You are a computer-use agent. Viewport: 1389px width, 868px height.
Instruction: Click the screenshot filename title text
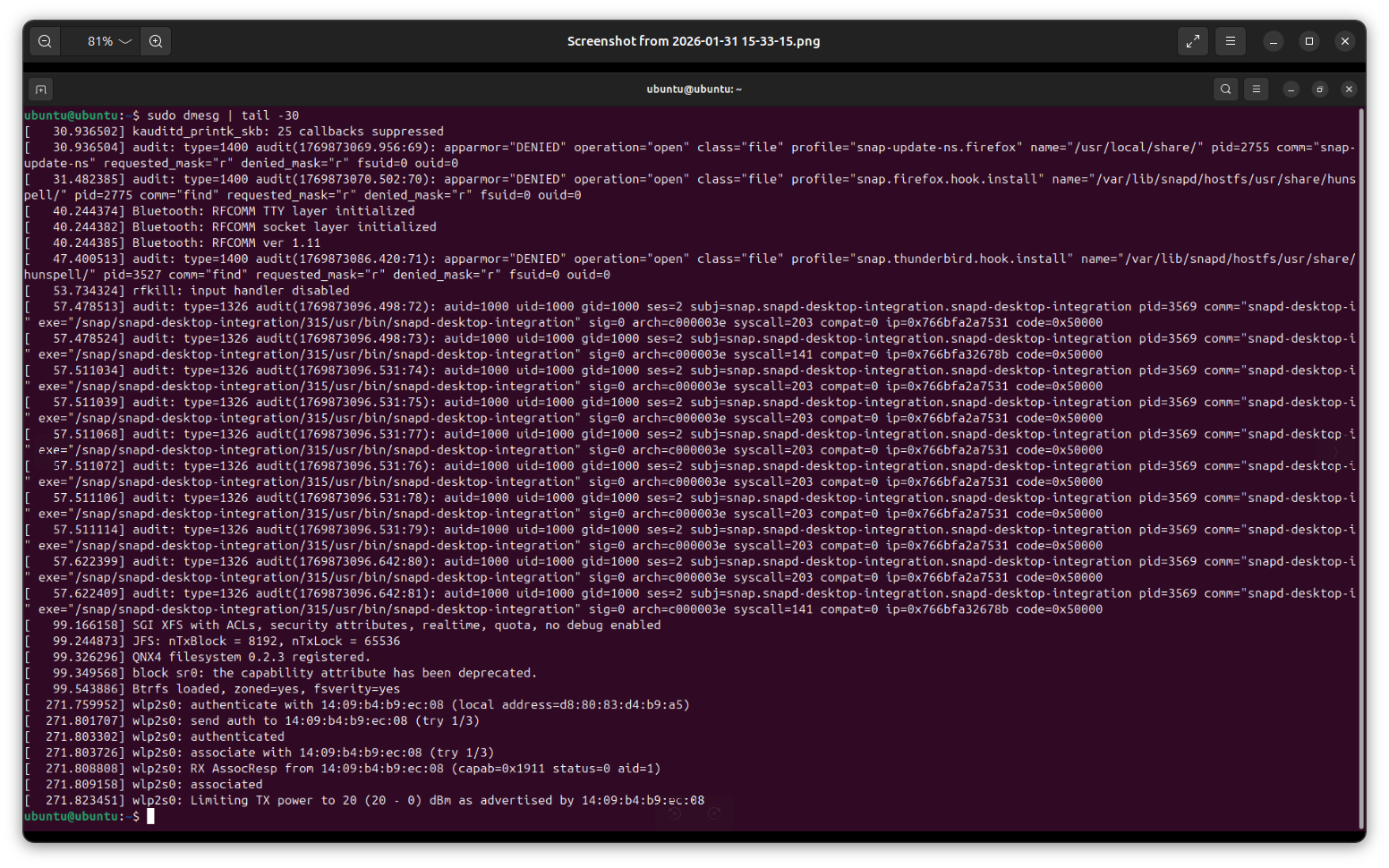[x=694, y=41]
